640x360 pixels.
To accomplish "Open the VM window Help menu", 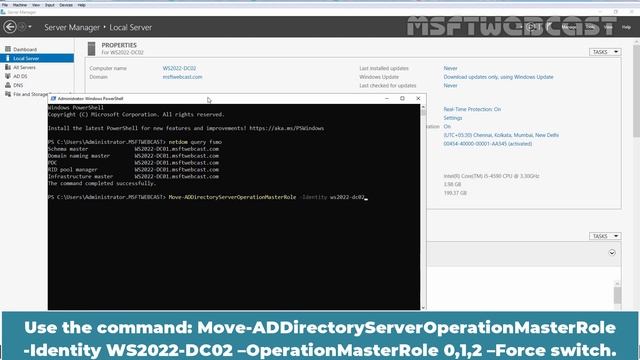I will [82, 5].
